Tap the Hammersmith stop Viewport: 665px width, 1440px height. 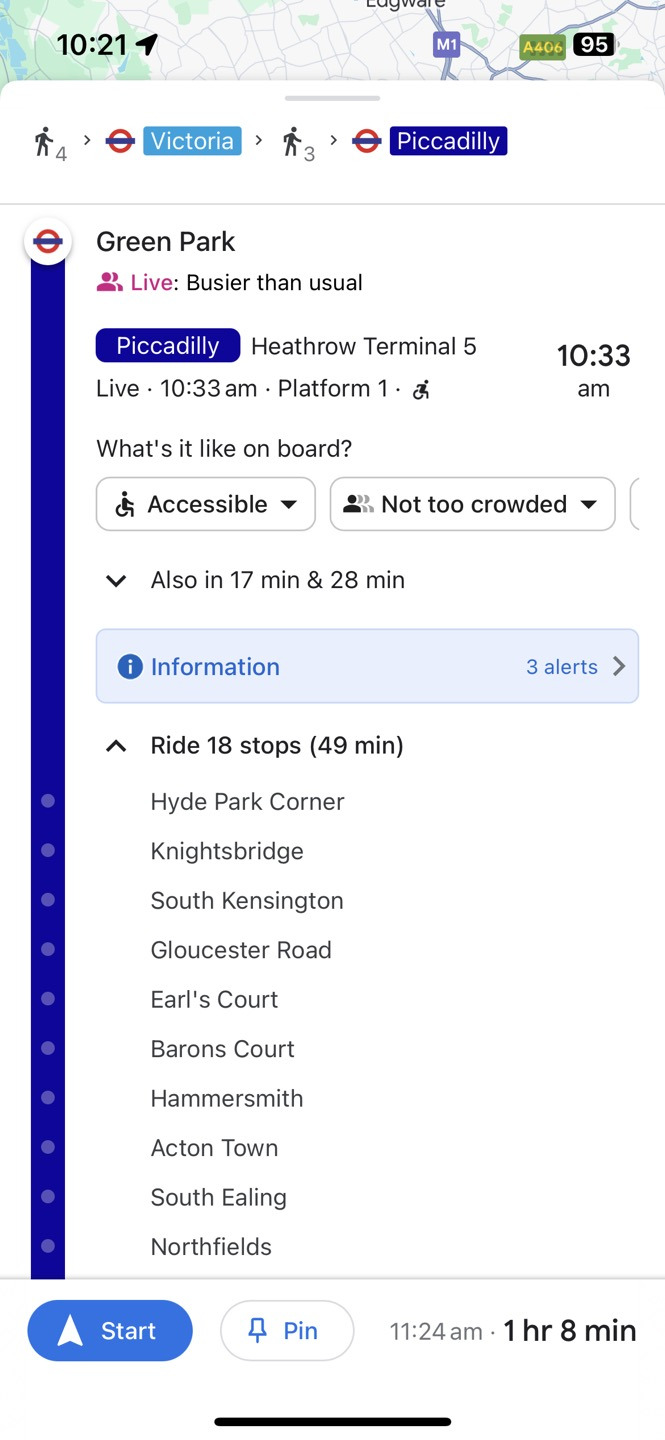pyautogui.click(x=227, y=1098)
